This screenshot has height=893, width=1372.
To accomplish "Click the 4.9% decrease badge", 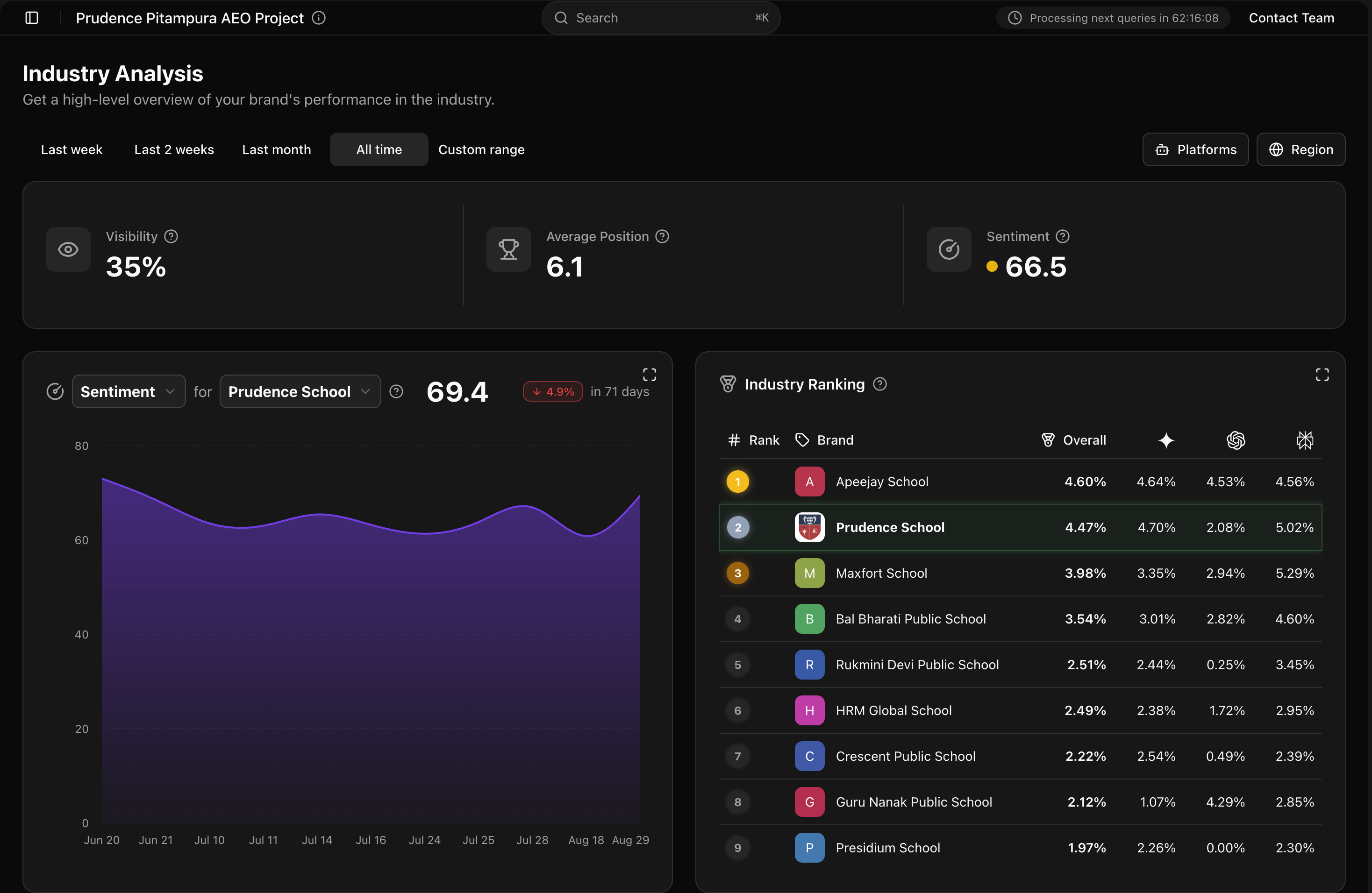I will coord(553,392).
